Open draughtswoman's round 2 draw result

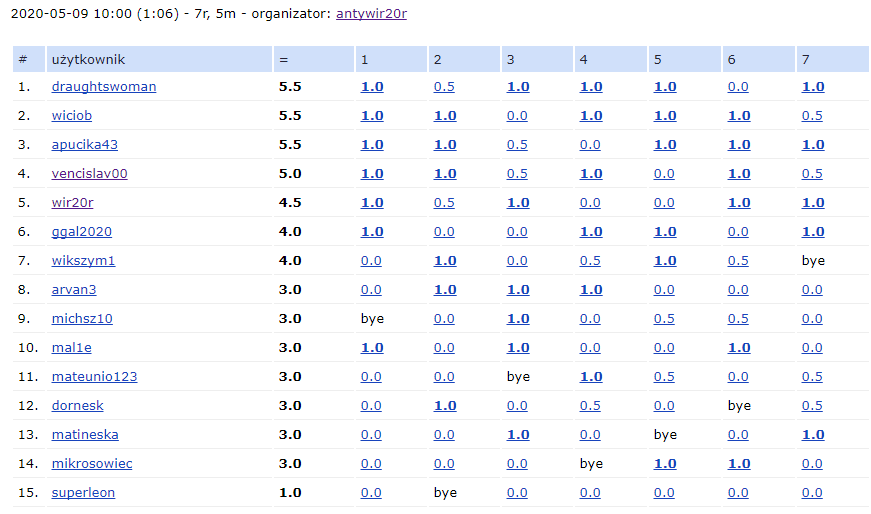tap(444, 87)
